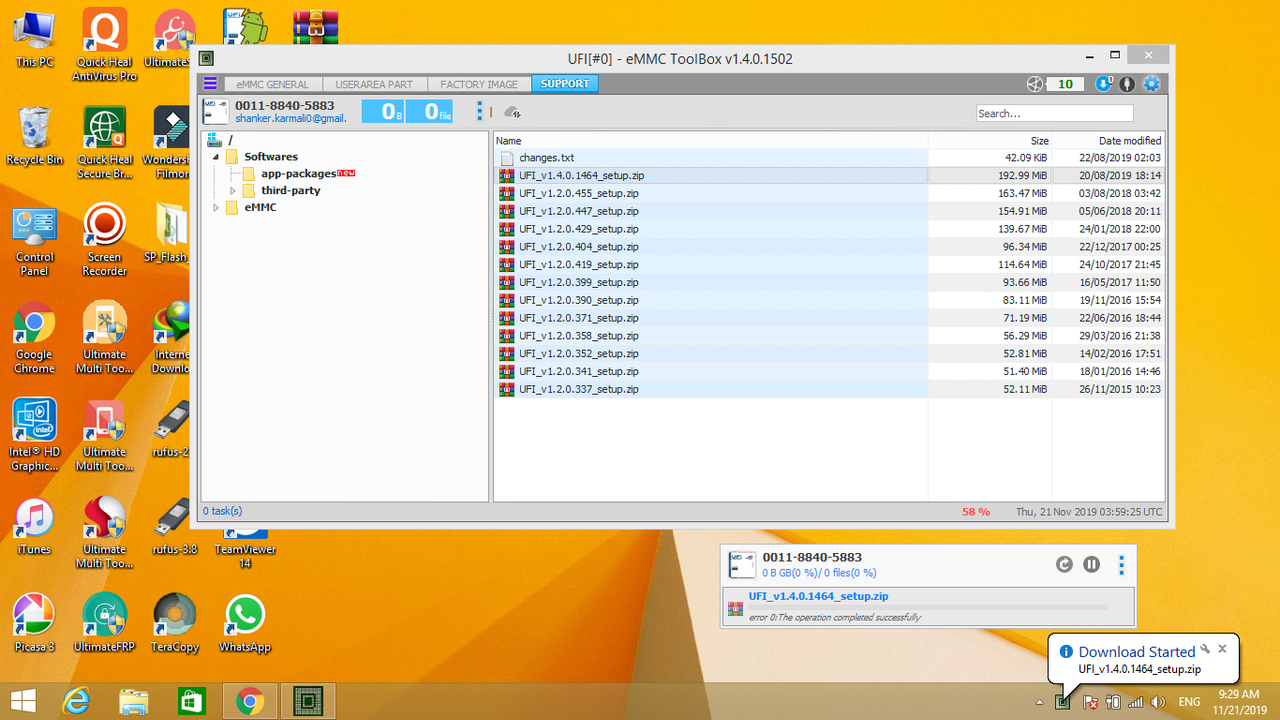The height and width of the screenshot is (720, 1280).
Task: Sort by the Name column header
Action: (x=711, y=141)
